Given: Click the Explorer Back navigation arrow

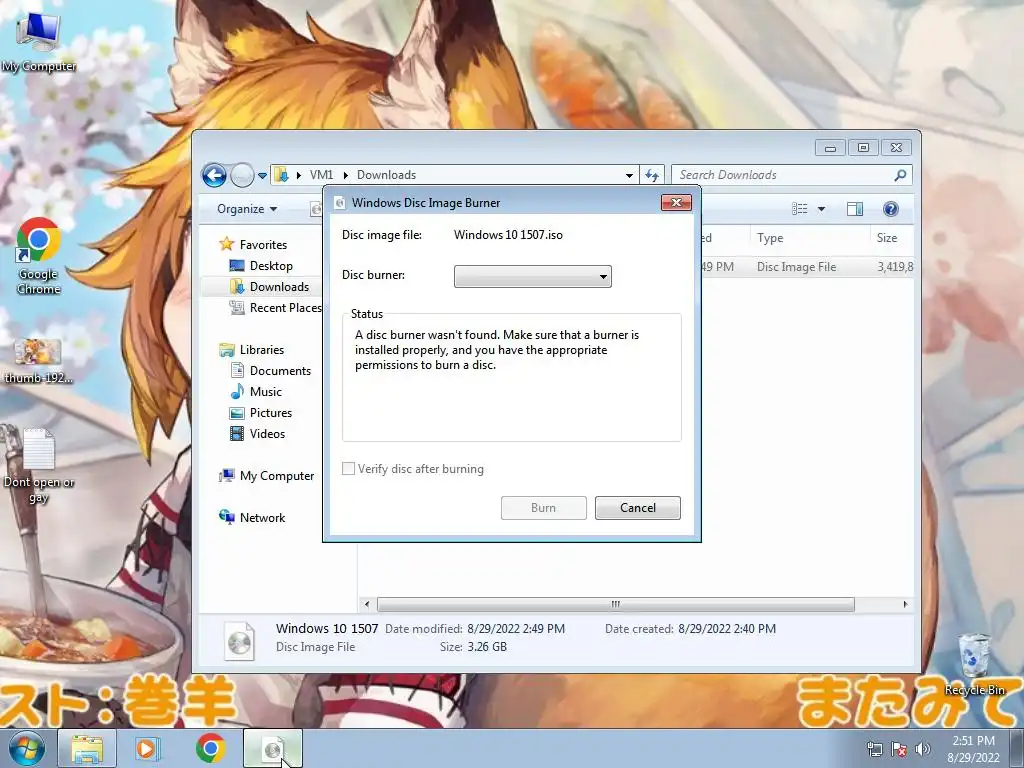Looking at the screenshot, I should point(214,175).
